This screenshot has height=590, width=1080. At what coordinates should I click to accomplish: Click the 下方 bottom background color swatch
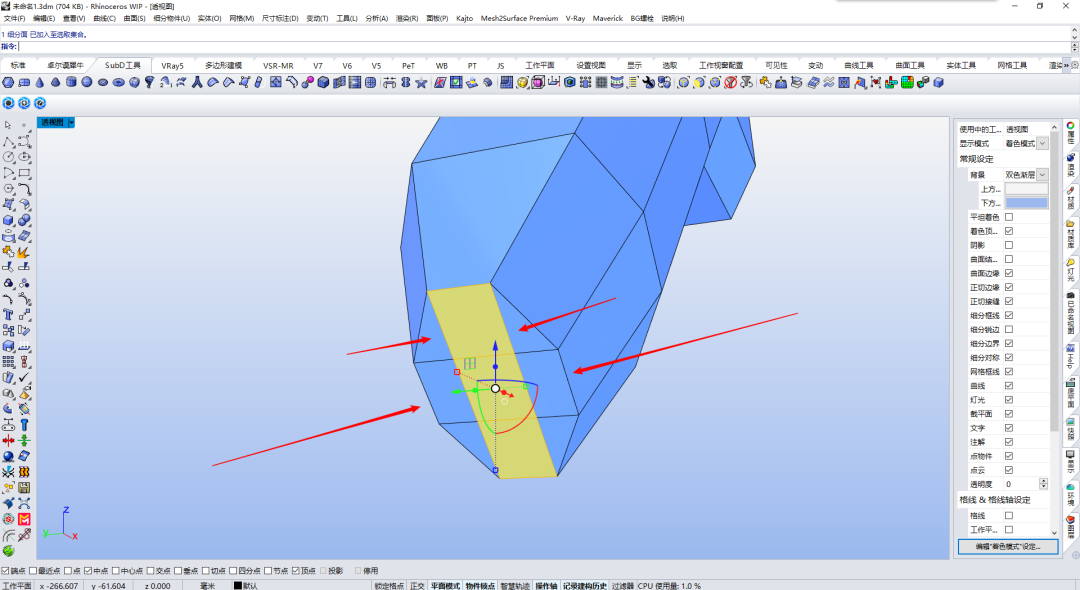coord(1026,203)
